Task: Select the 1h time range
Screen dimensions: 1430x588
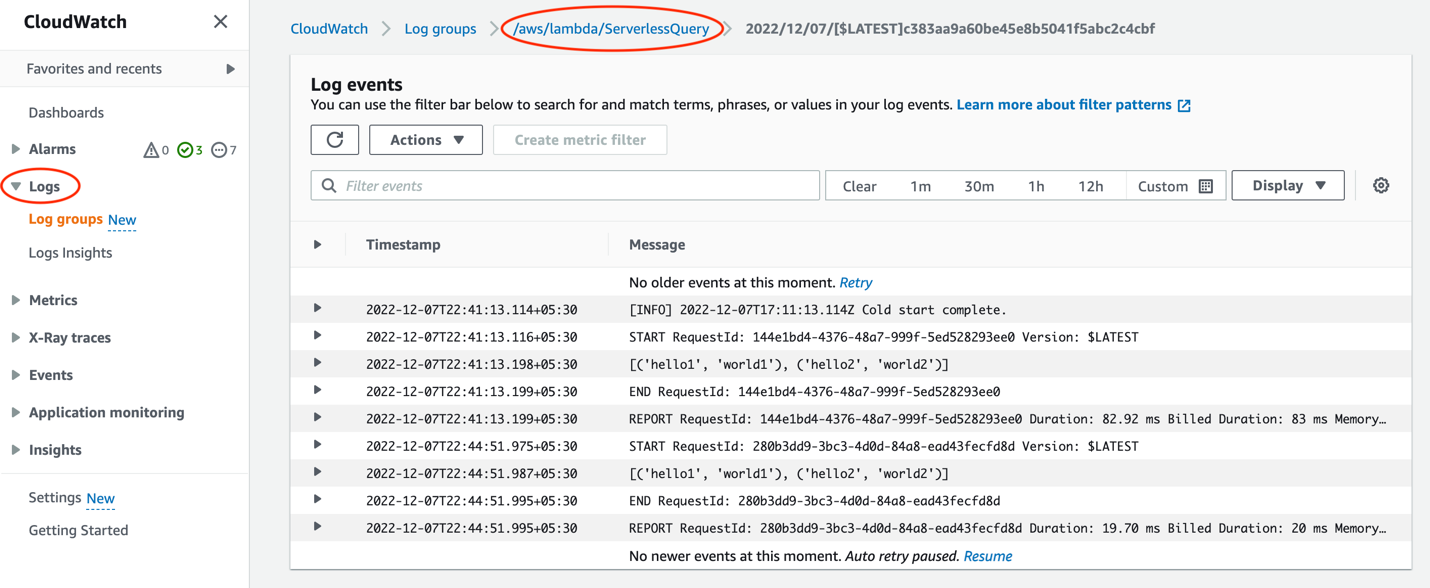Action: pos(1036,186)
